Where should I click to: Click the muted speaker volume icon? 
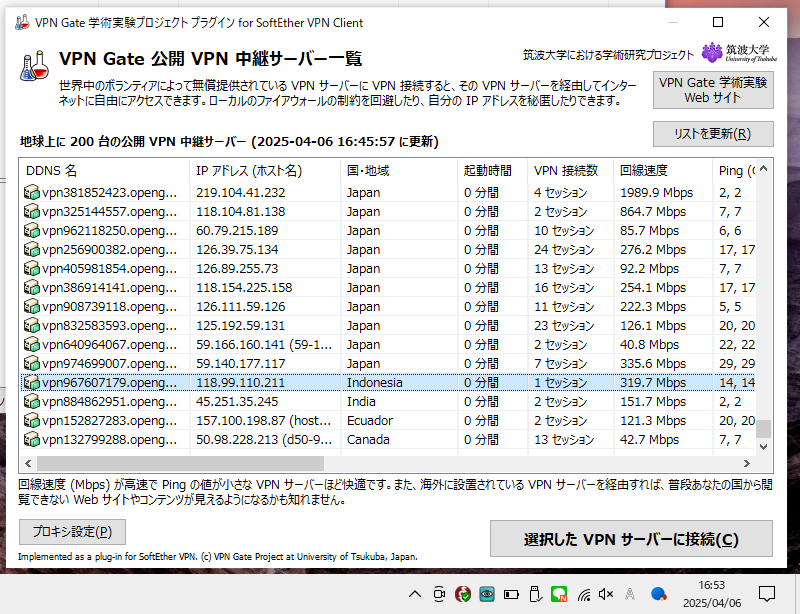[606, 594]
